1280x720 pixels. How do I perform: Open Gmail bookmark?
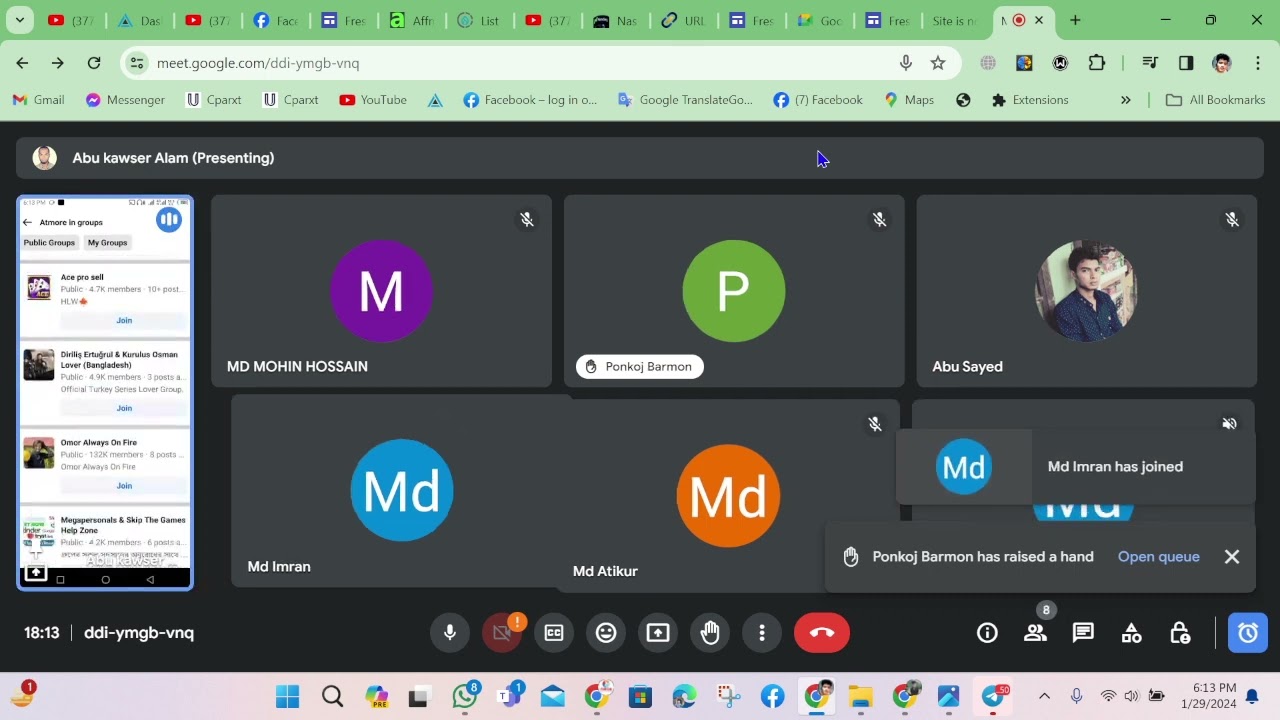38,100
